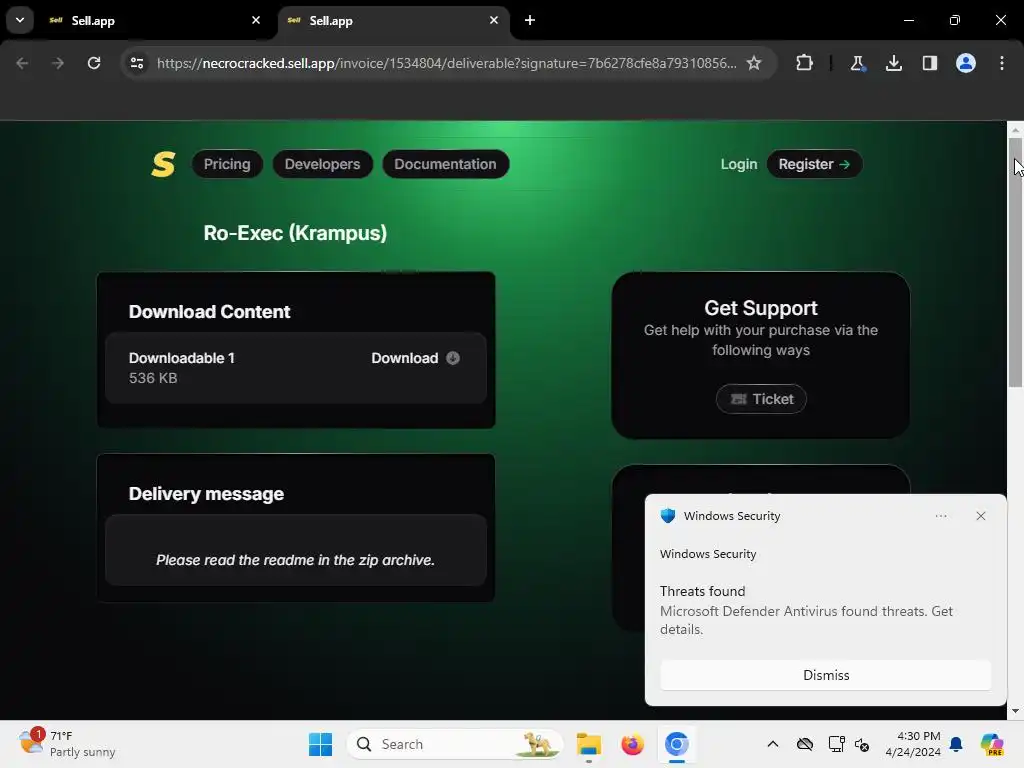Select the second Sell.app tab
1024x768 pixels.
(x=393, y=21)
